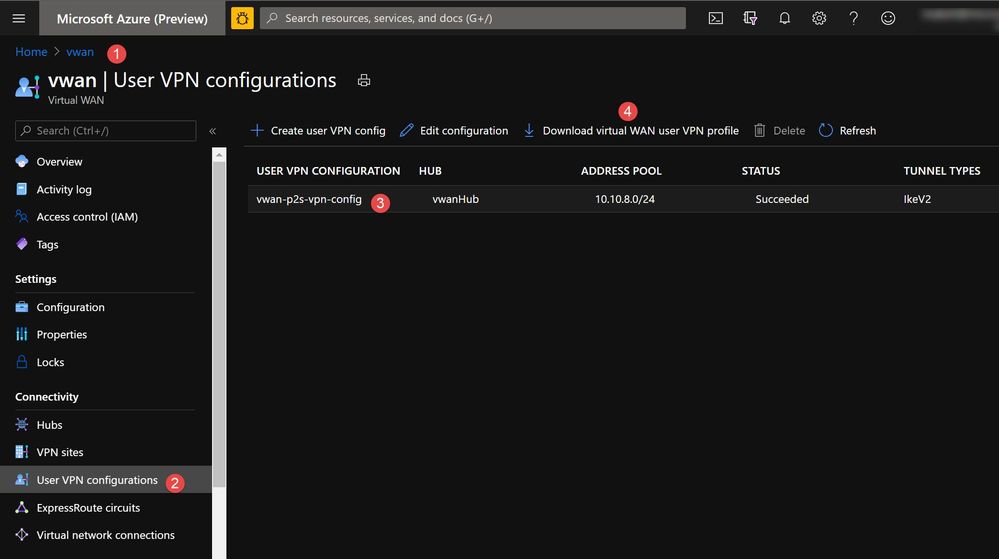Image resolution: width=999 pixels, height=559 pixels.
Task: Focus the global search resources box
Action: [x=473, y=18]
